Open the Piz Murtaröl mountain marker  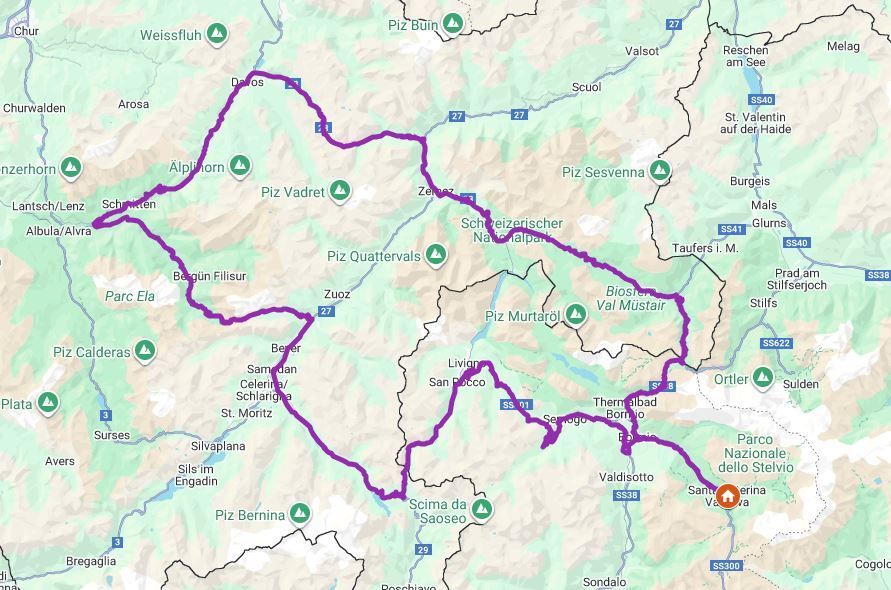click(576, 314)
